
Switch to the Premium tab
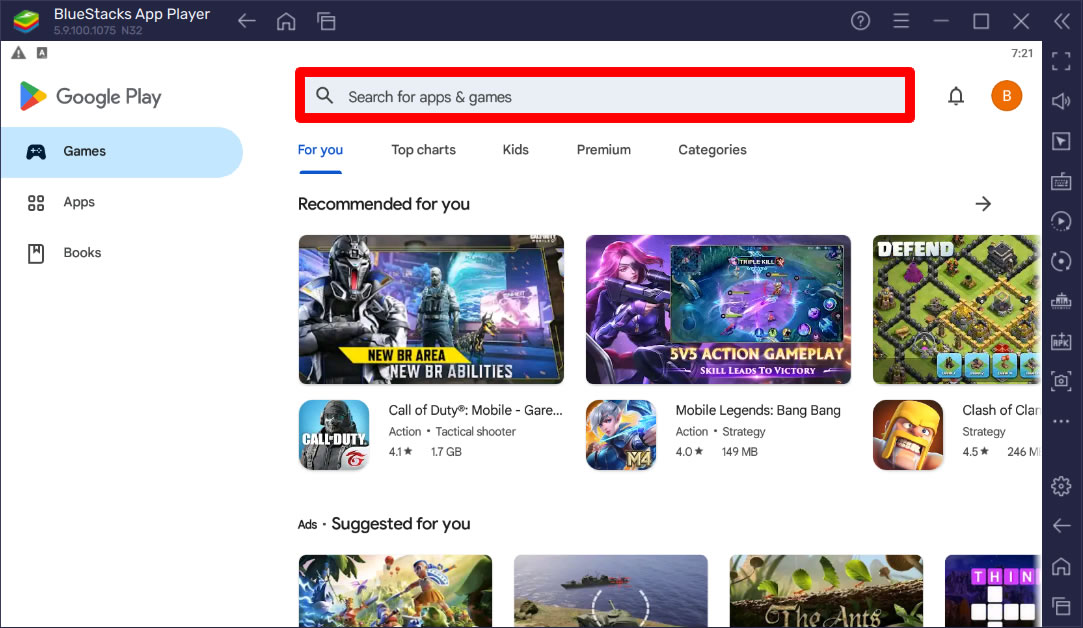tap(604, 150)
